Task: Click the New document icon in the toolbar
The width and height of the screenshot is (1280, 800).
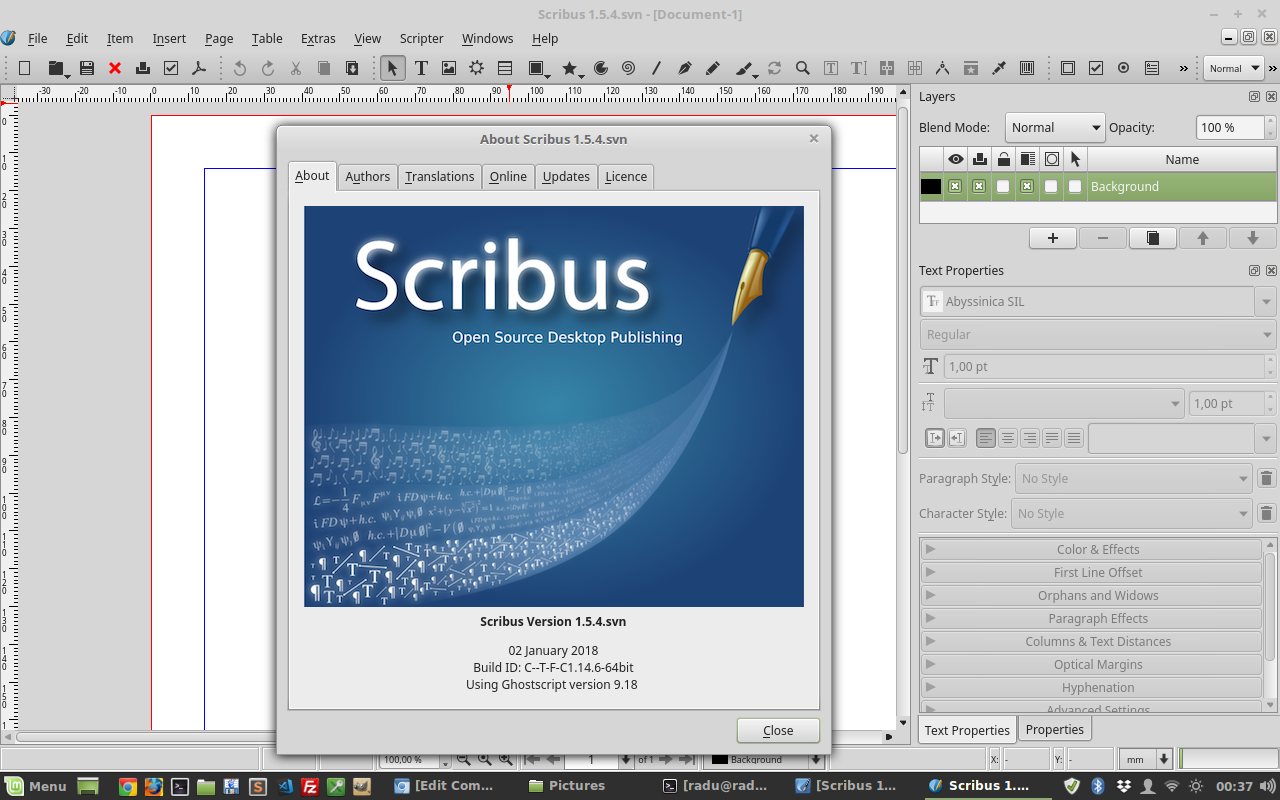Action: 25,68
